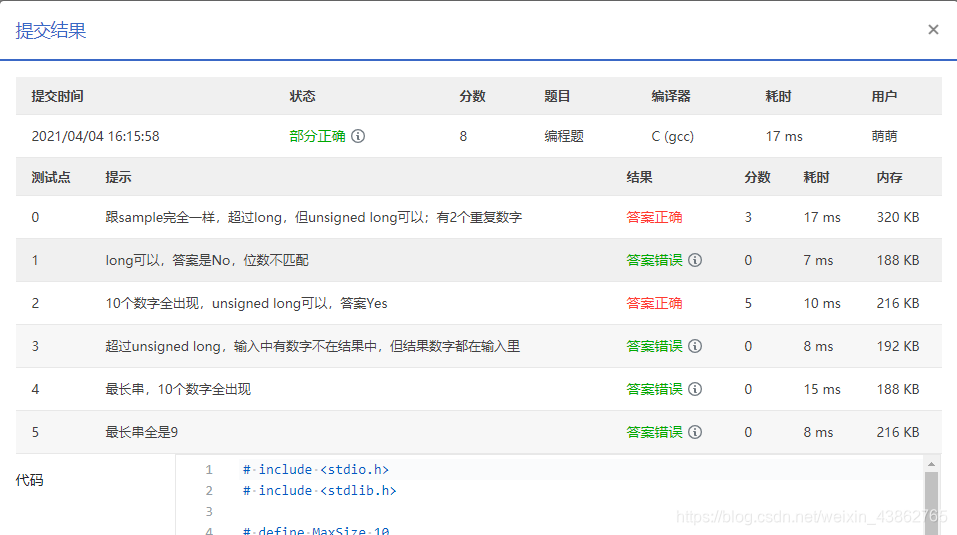
Task: Select the 提交时间 column header
Action: pos(57,96)
